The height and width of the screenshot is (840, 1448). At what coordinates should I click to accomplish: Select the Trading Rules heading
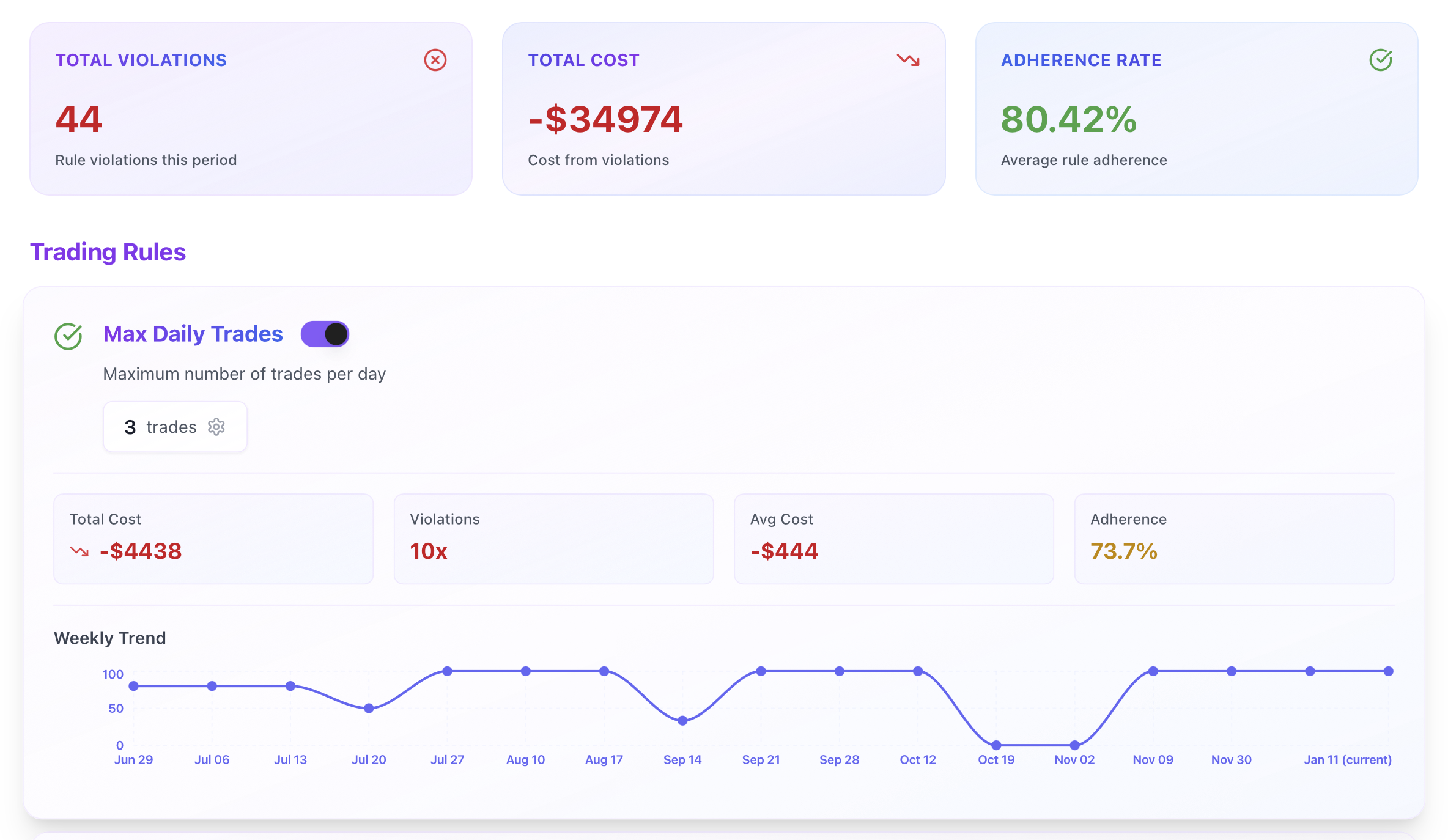pos(108,251)
